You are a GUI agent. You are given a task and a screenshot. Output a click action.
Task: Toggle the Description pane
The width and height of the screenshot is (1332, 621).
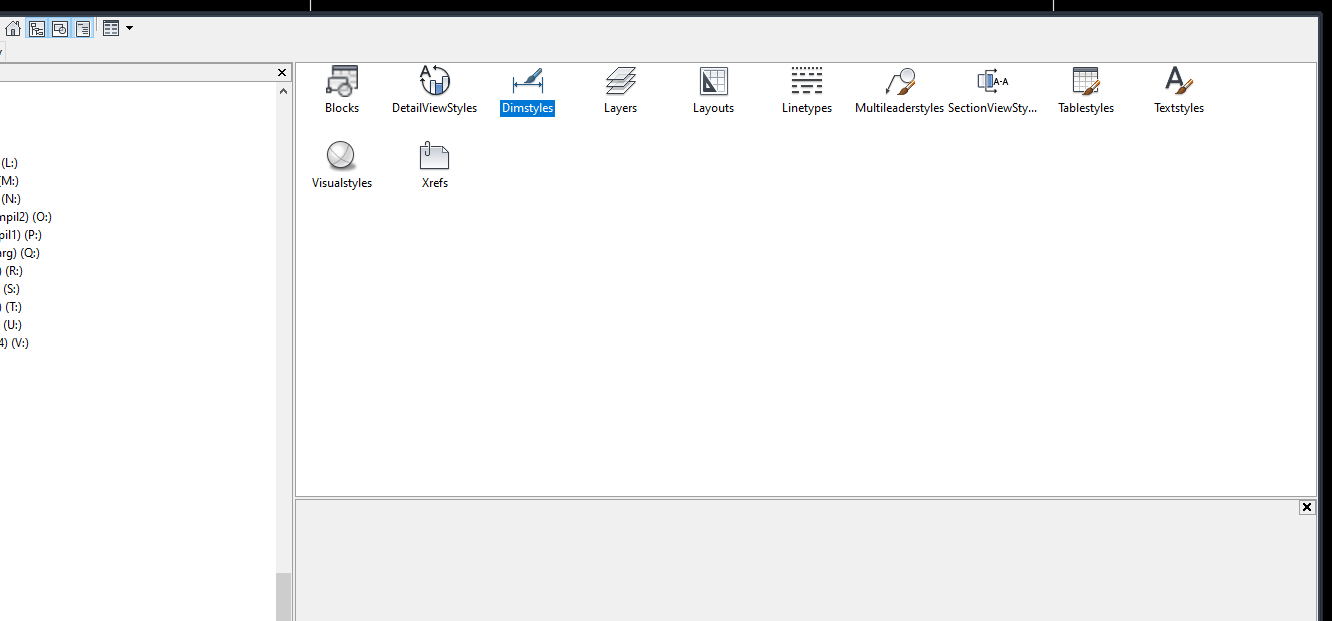coord(83,27)
